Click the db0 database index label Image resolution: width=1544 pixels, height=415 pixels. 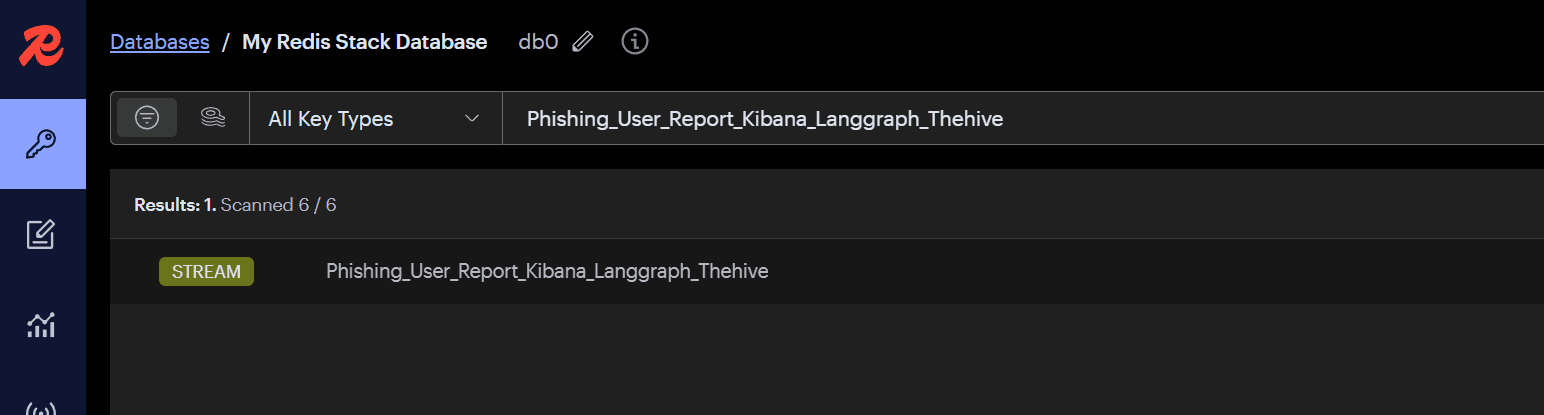tap(538, 42)
